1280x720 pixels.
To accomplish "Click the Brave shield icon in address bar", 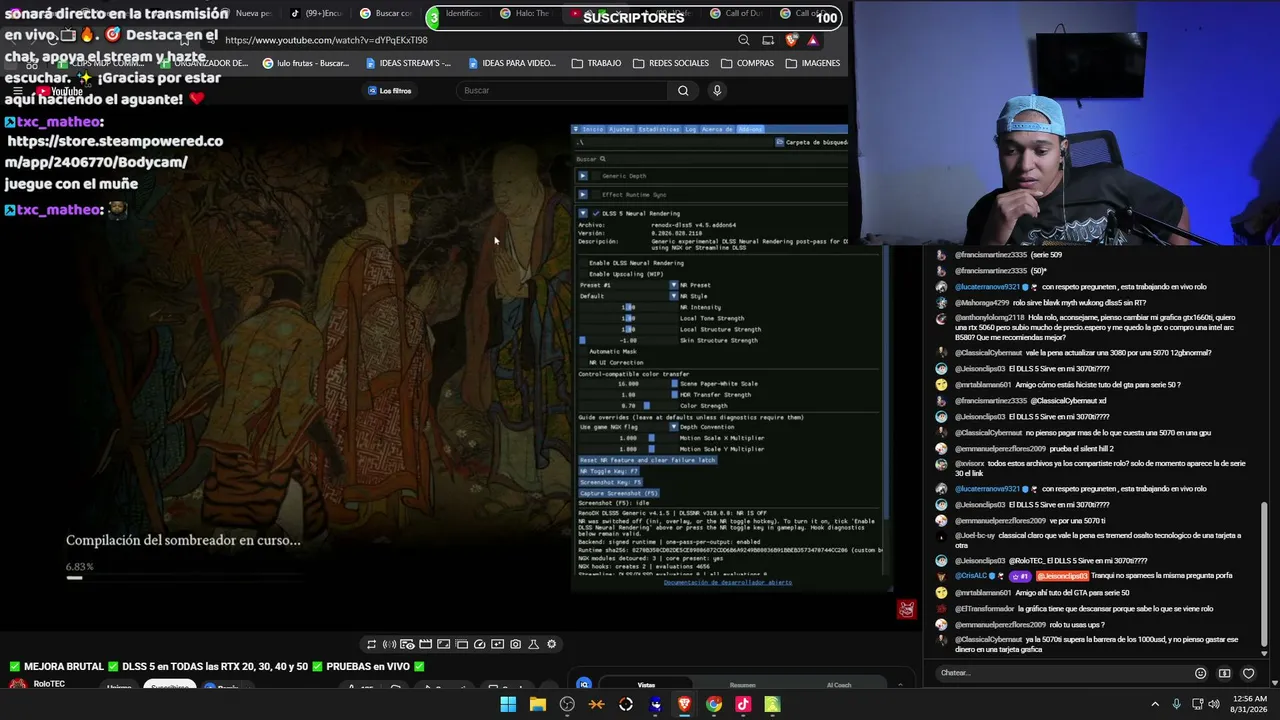I will click(791, 40).
